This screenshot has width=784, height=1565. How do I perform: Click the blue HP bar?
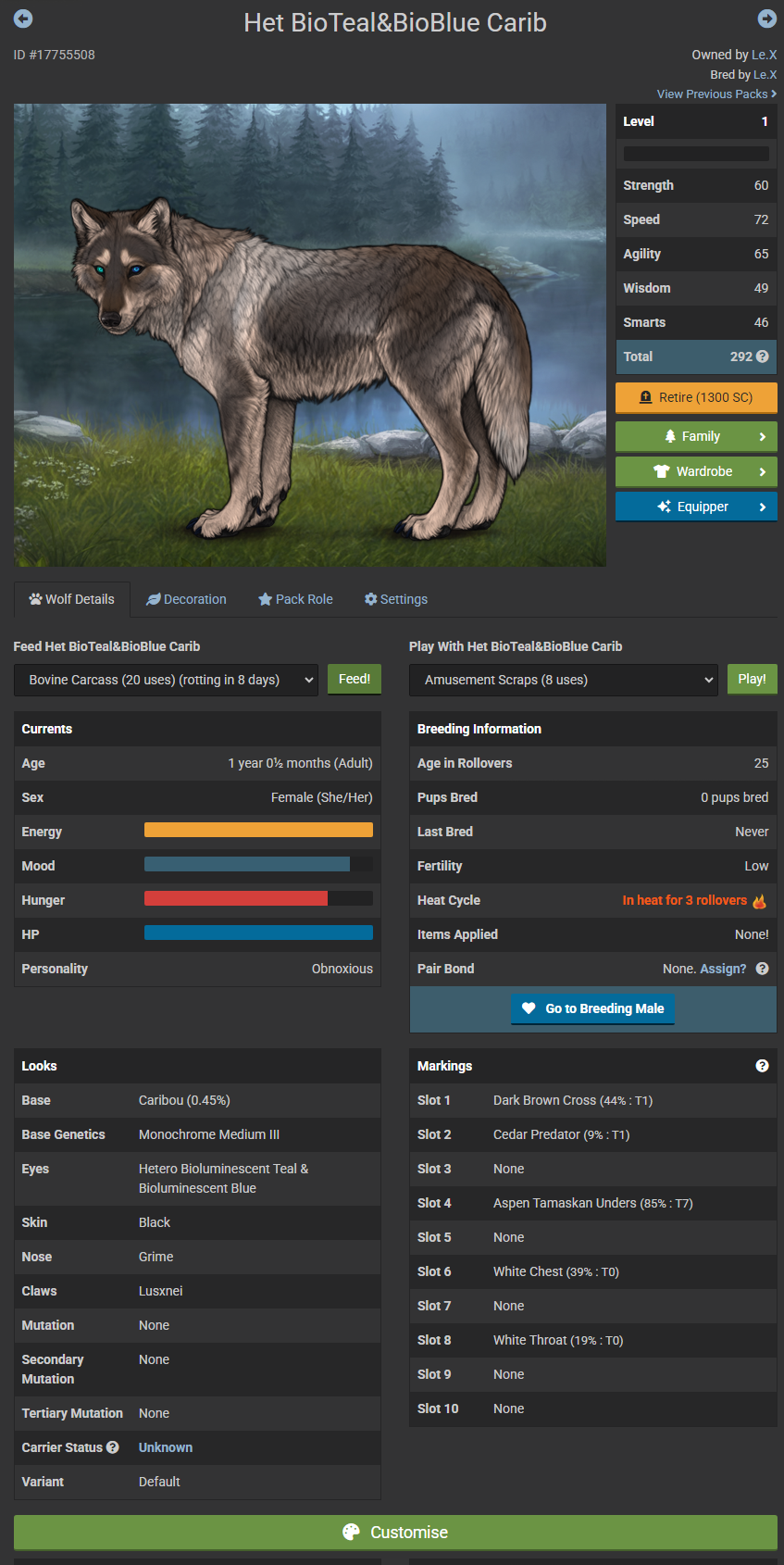click(x=258, y=933)
